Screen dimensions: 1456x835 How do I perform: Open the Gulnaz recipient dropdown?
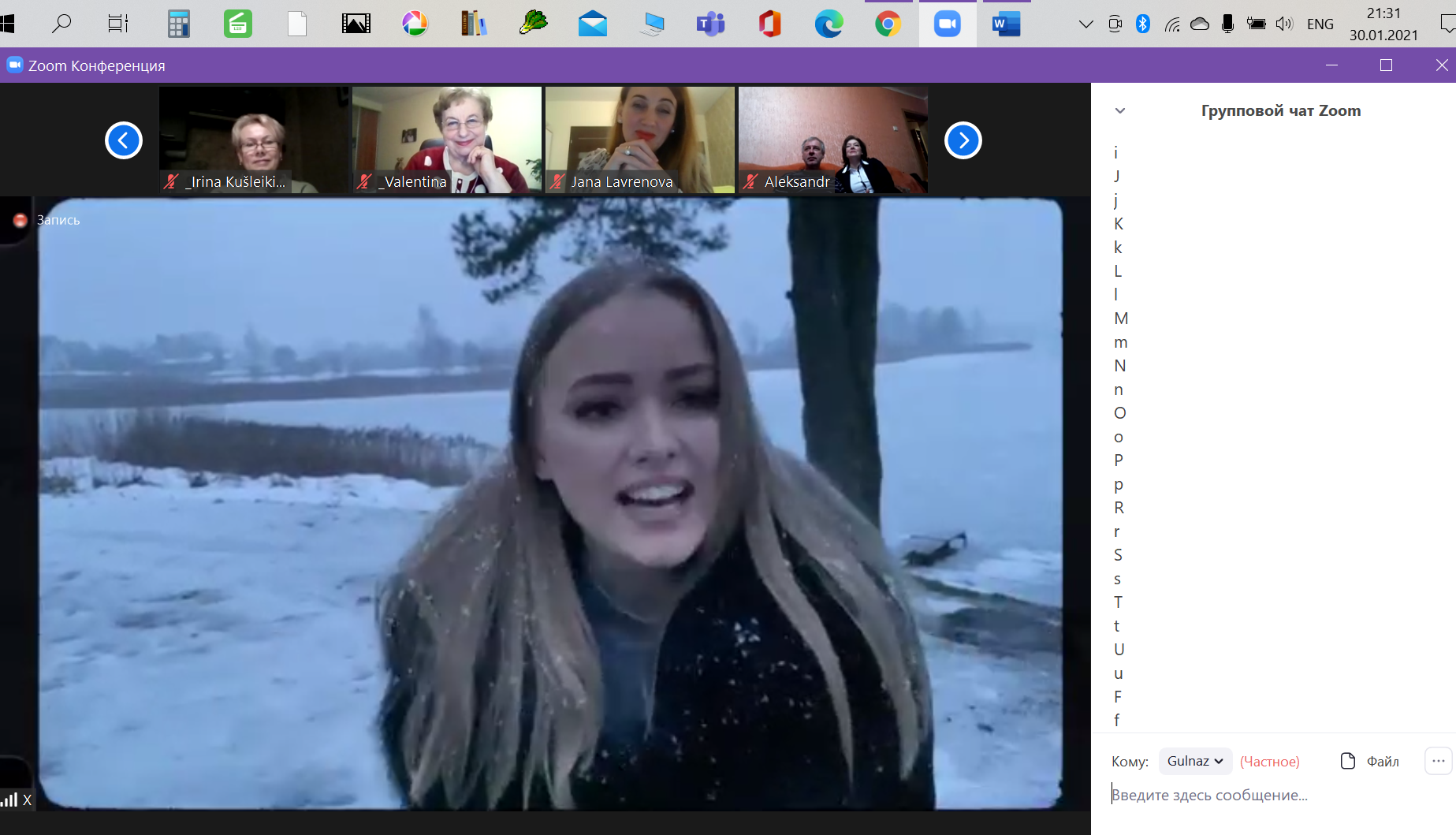tap(1194, 761)
